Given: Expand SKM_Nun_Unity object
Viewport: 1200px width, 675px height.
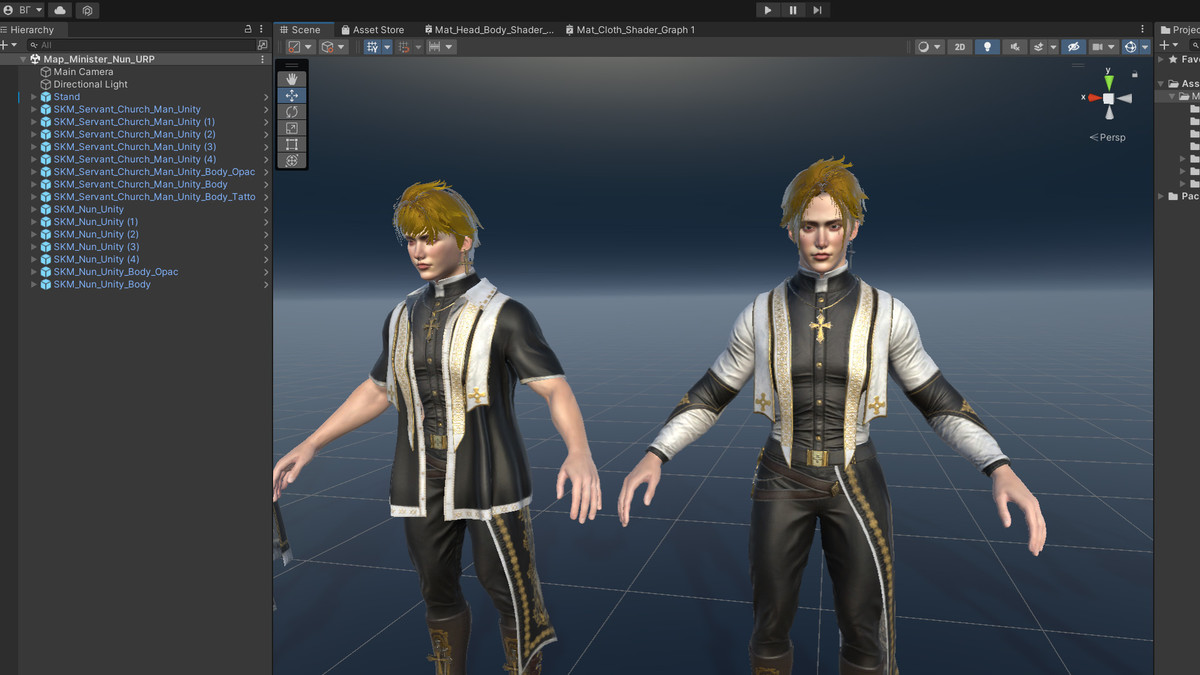Looking at the screenshot, I should click(34, 209).
